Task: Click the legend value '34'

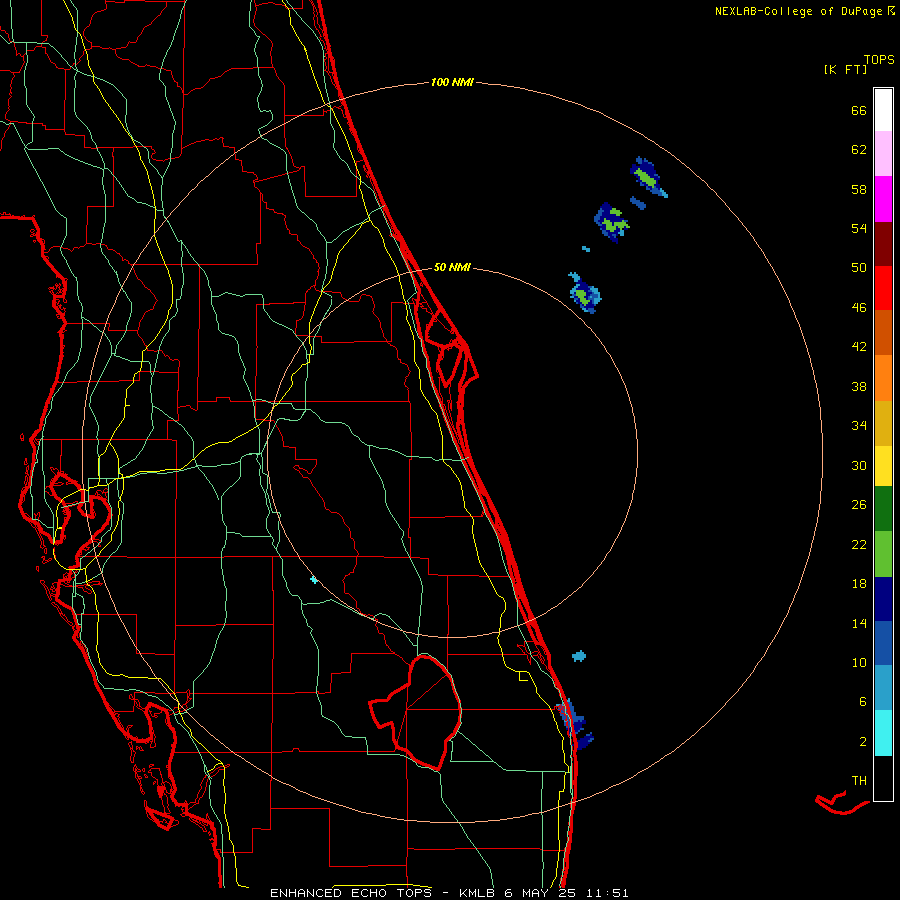Action: [859, 426]
